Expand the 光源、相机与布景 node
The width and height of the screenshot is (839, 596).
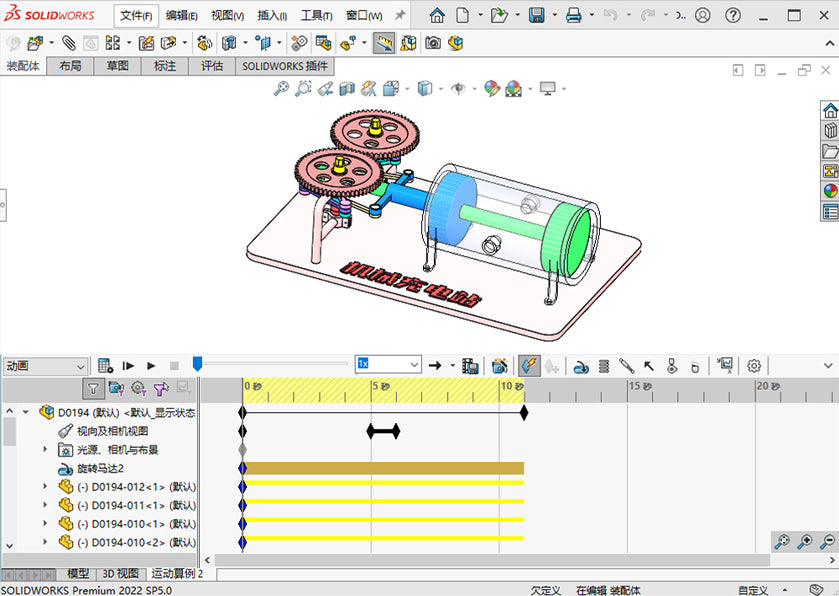(x=45, y=449)
